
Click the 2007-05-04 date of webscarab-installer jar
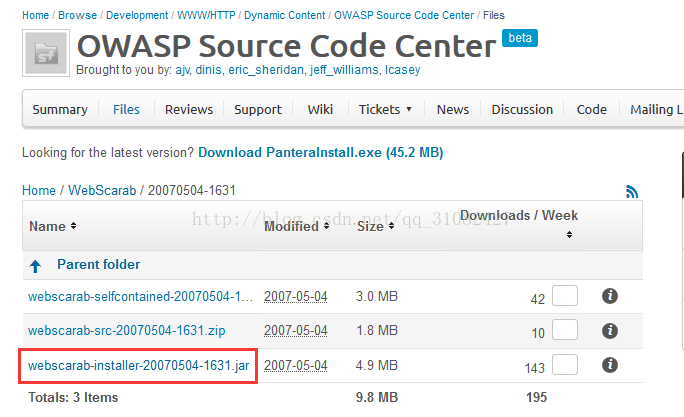coord(296,366)
